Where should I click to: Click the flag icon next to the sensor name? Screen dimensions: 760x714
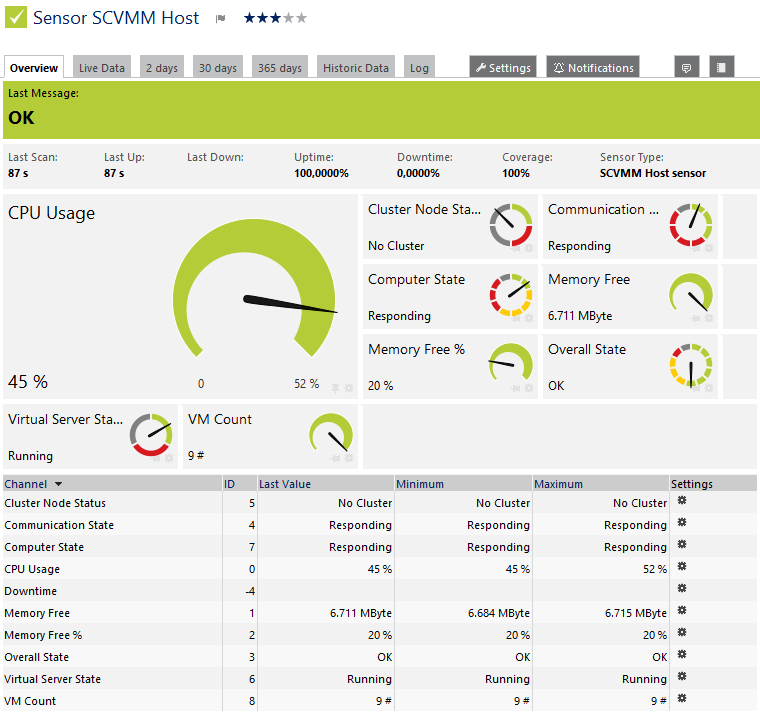tap(221, 18)
